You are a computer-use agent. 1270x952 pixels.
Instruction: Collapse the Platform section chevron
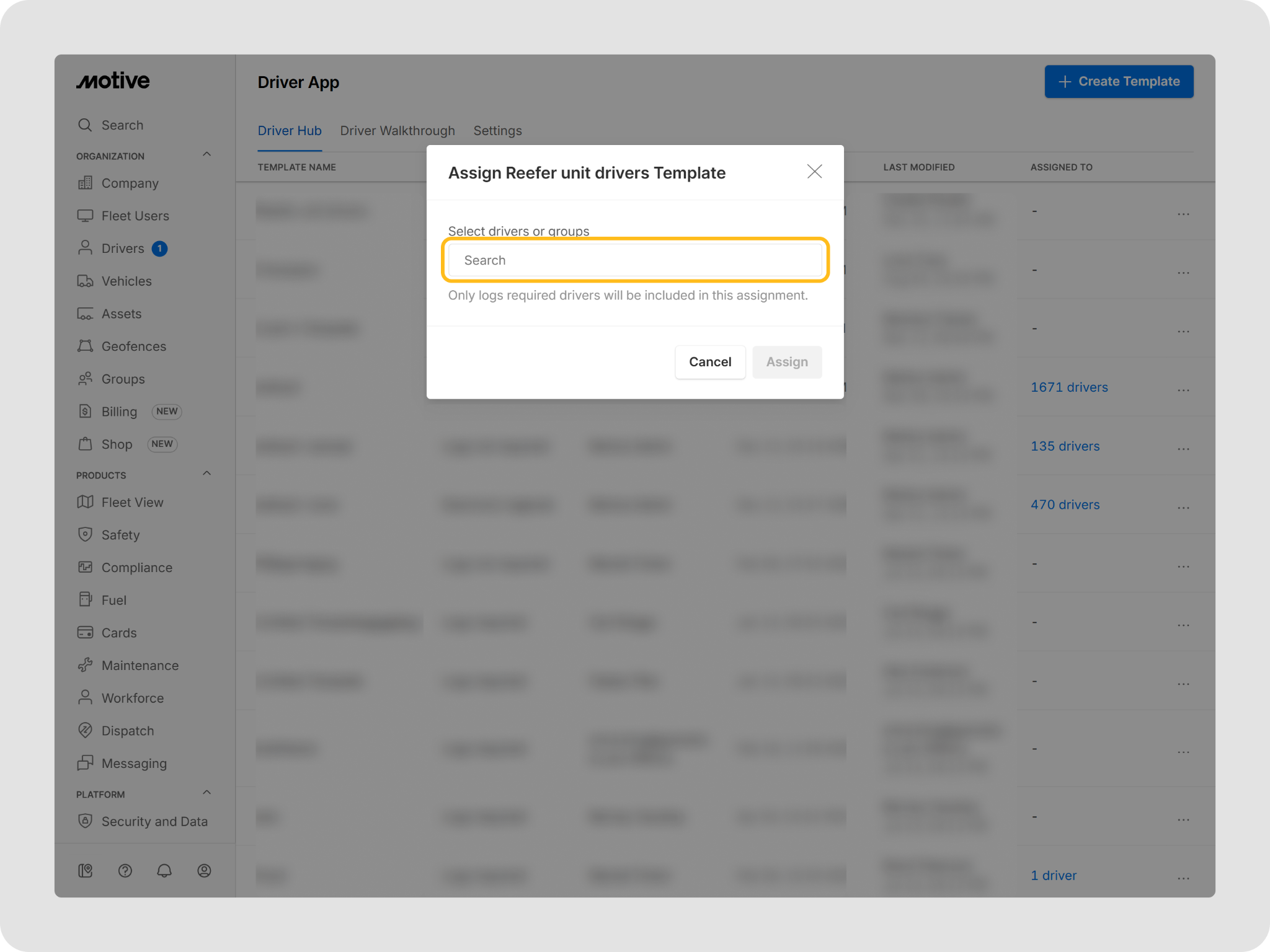[x=207, y=793]
